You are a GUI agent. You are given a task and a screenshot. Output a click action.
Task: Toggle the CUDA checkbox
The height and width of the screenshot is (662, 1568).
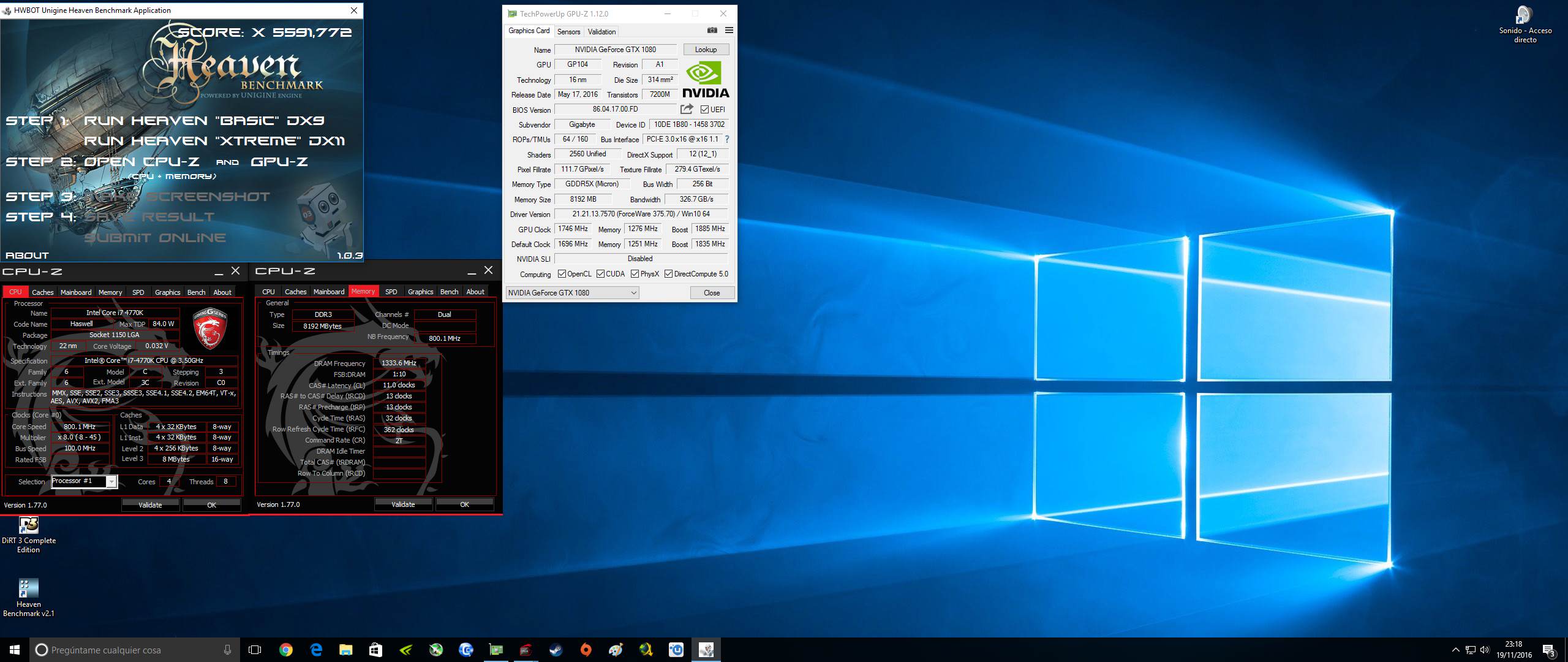pyautogui.click(x=600, y=274)
